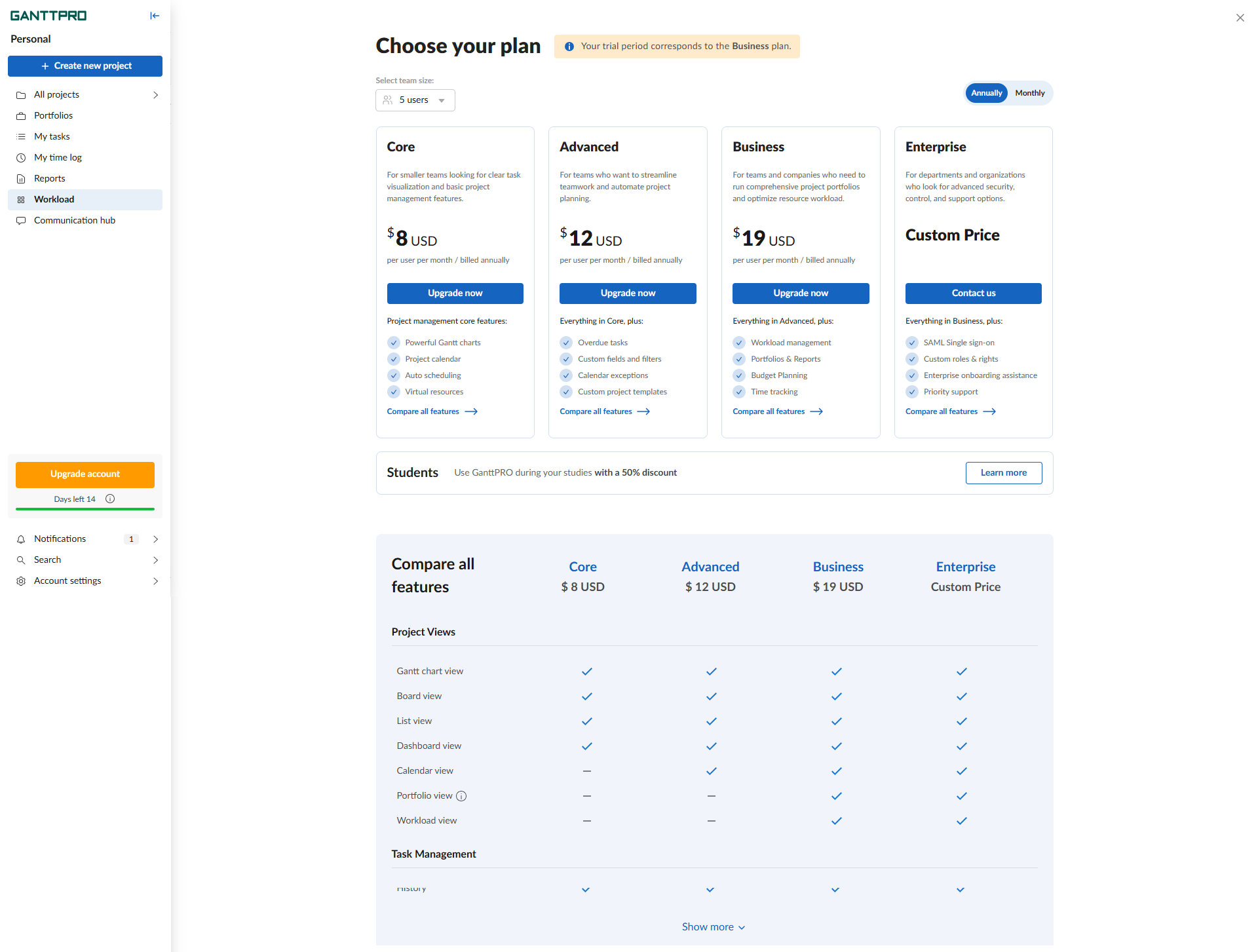1258x952 pixels.
Task: Click the Account settings gear icon
Action: [21, 581]
